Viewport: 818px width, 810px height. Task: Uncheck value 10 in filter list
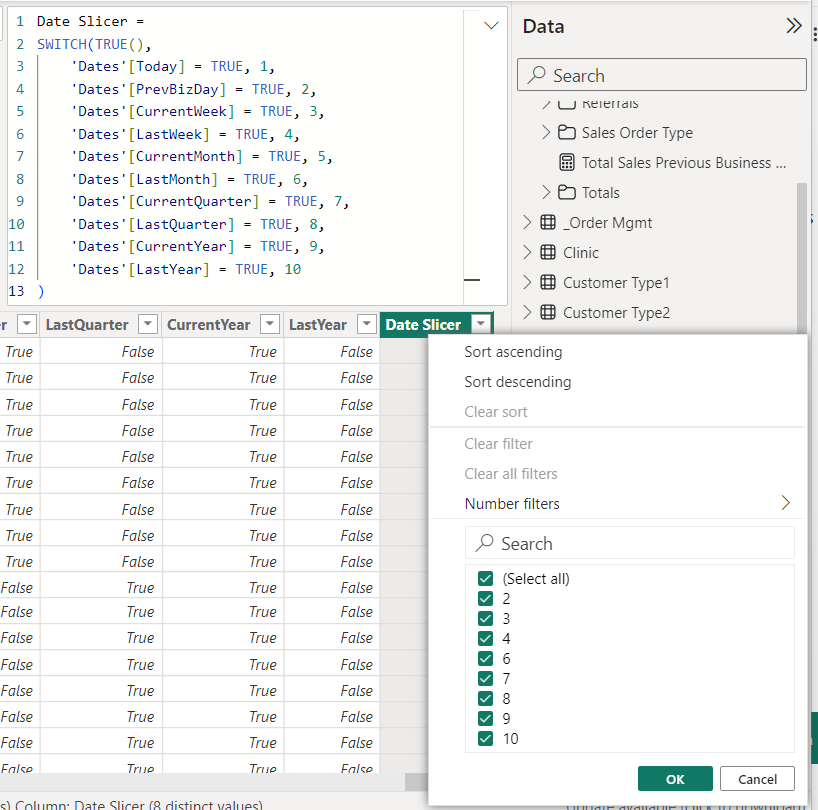tap(485, 739)
